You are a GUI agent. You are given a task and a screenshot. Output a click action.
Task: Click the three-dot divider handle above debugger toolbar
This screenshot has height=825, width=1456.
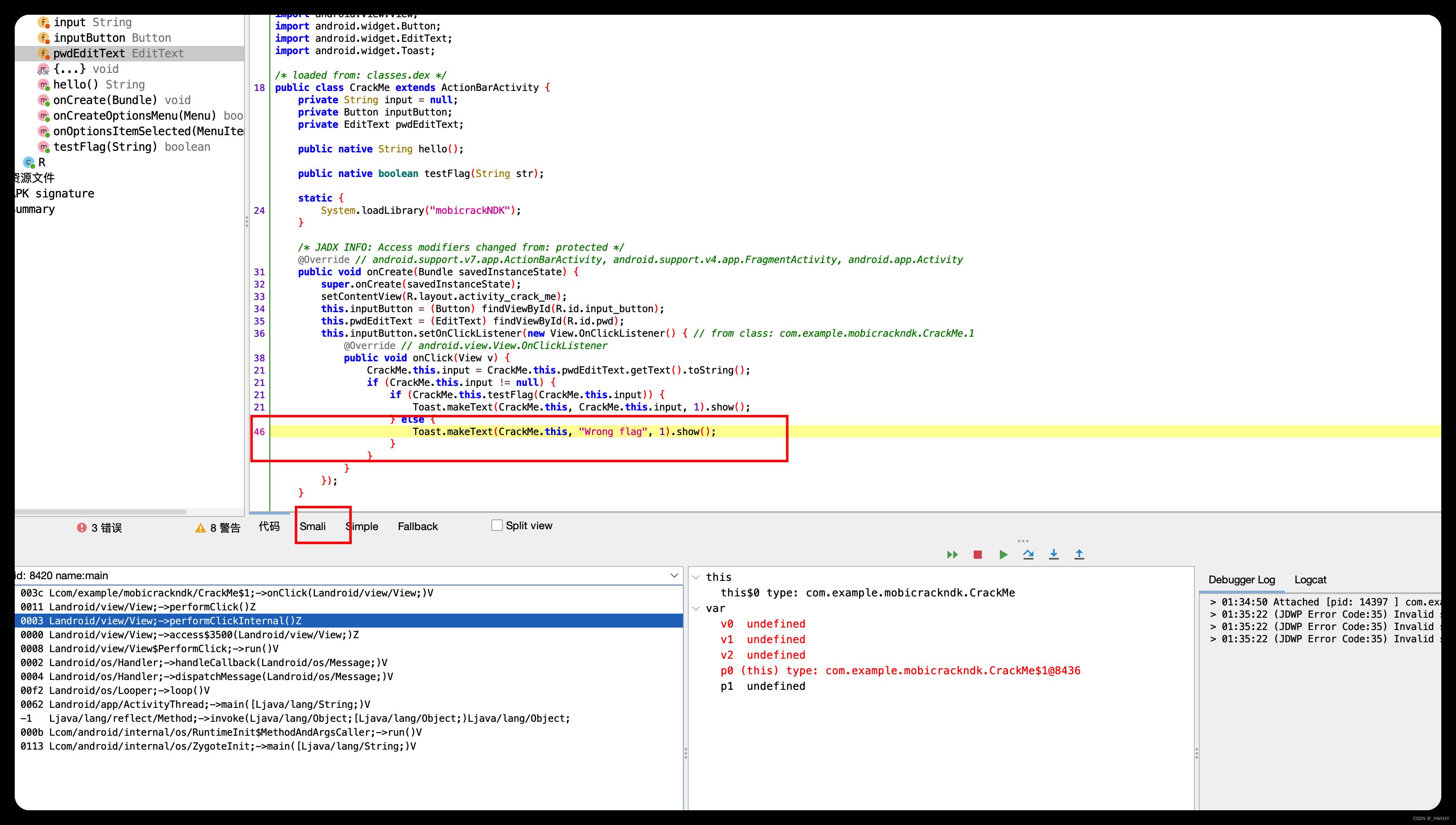[1023, 541]
